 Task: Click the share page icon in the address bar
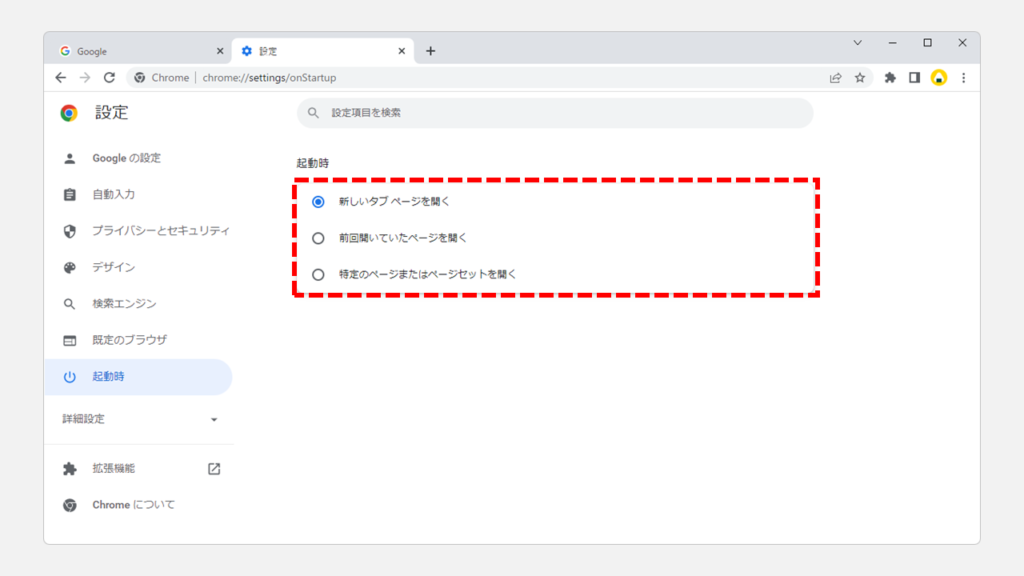(x=836, y=77)
